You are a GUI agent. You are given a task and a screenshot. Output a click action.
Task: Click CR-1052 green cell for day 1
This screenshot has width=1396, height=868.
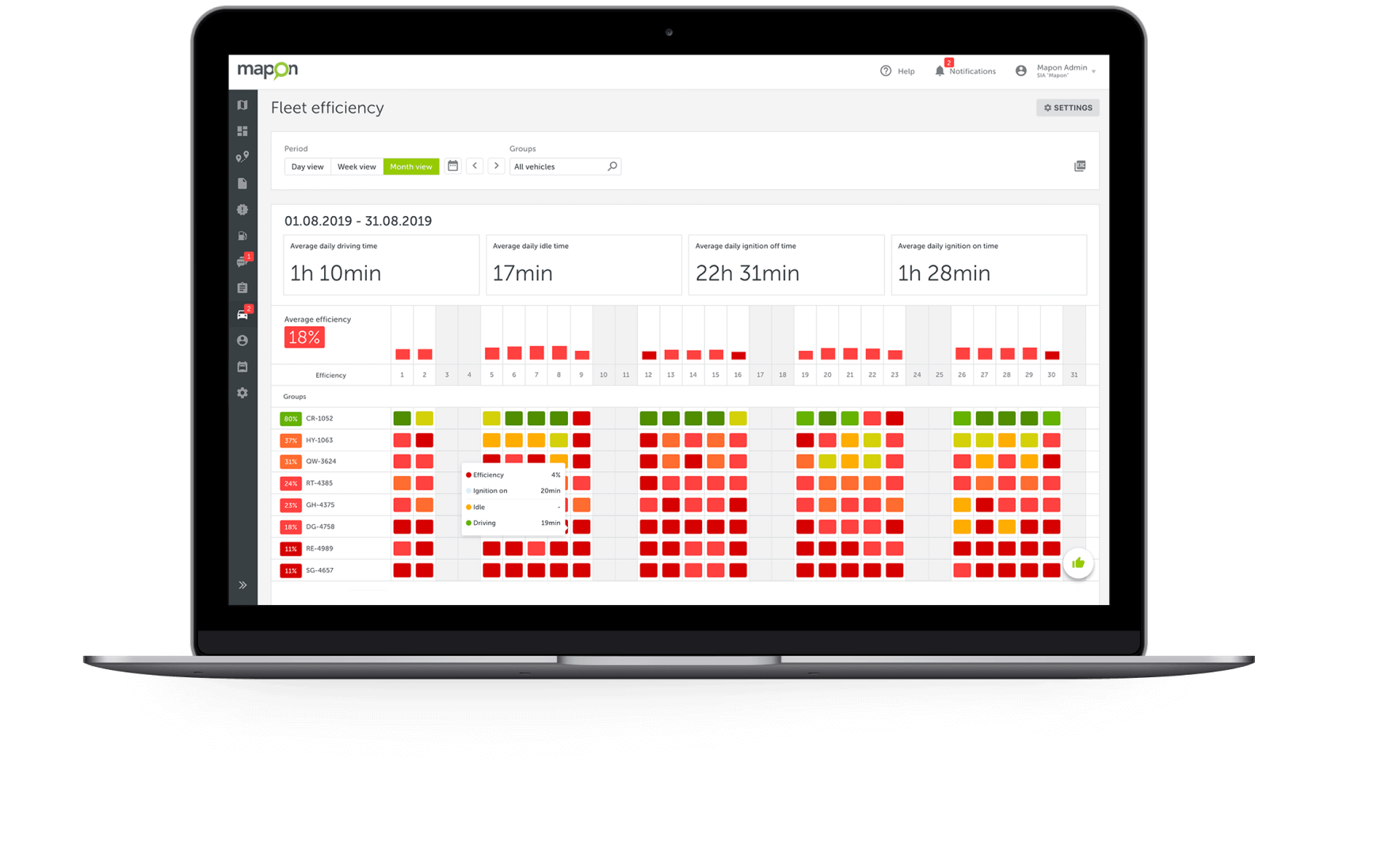pos(402,418)
